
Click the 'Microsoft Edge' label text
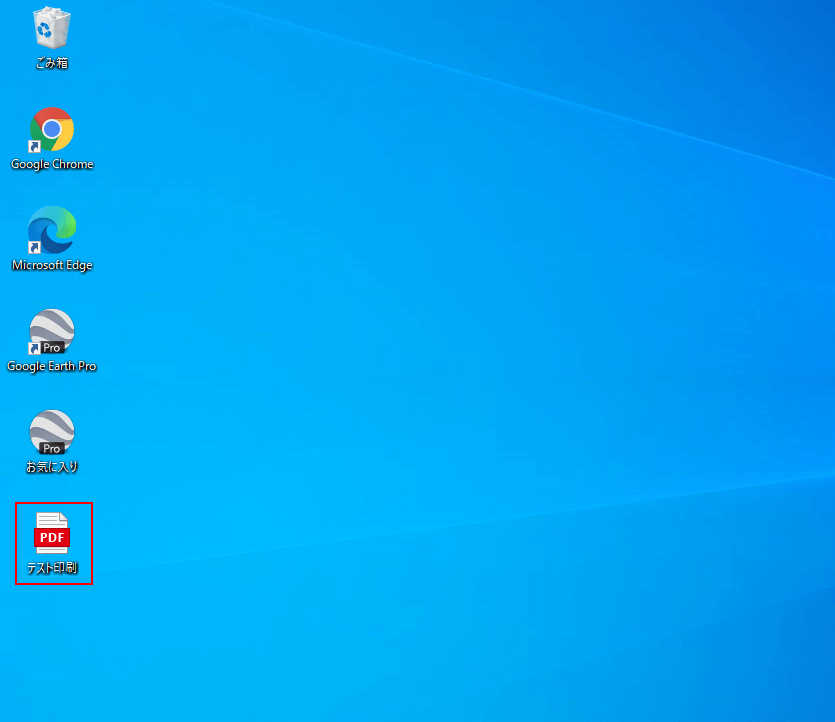point(52,265)
